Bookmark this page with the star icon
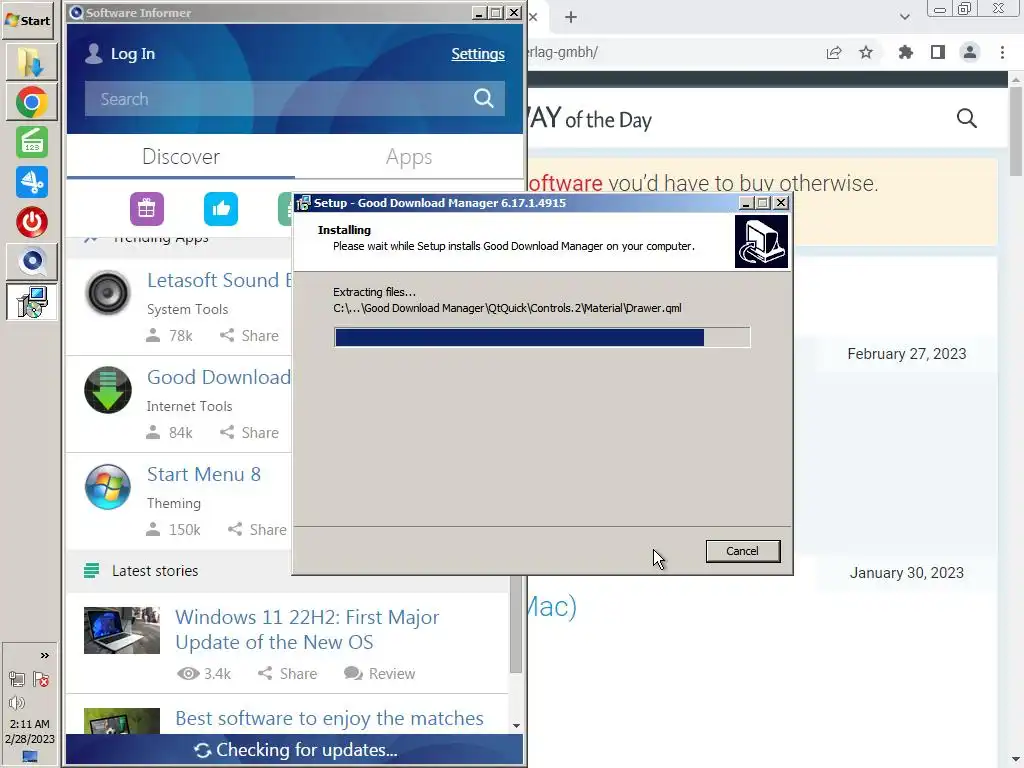 866,52
